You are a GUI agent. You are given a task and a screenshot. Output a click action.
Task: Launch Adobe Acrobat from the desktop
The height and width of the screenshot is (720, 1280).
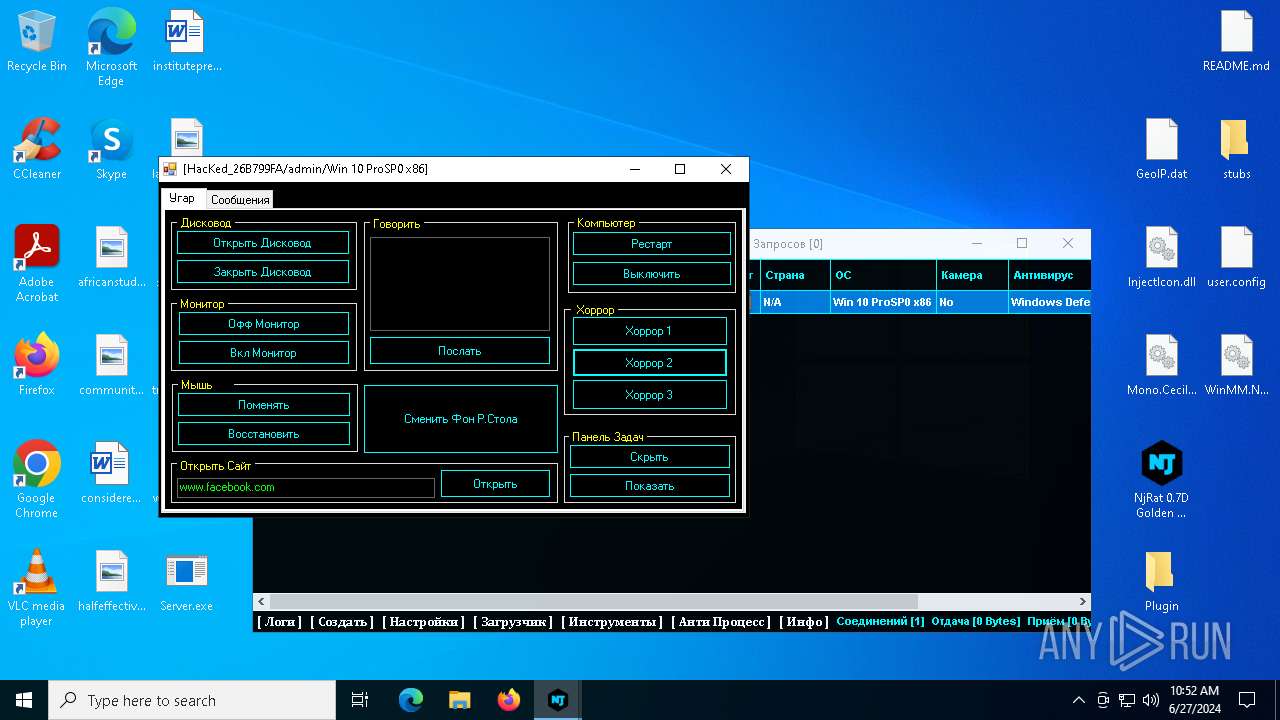37,264
